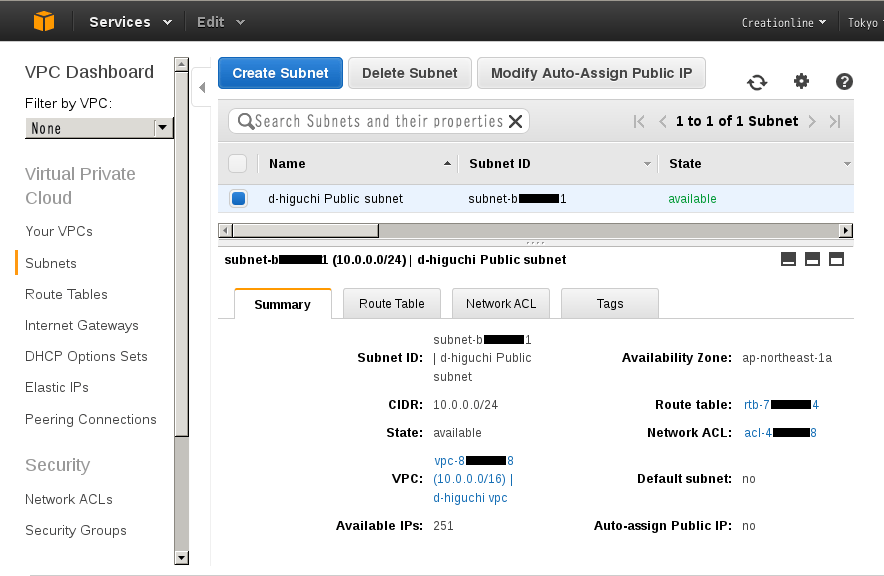This screenshot has width=884, height=576.
Task: Open Elastic IPs in sidebar
Action: tap(56, 387)
